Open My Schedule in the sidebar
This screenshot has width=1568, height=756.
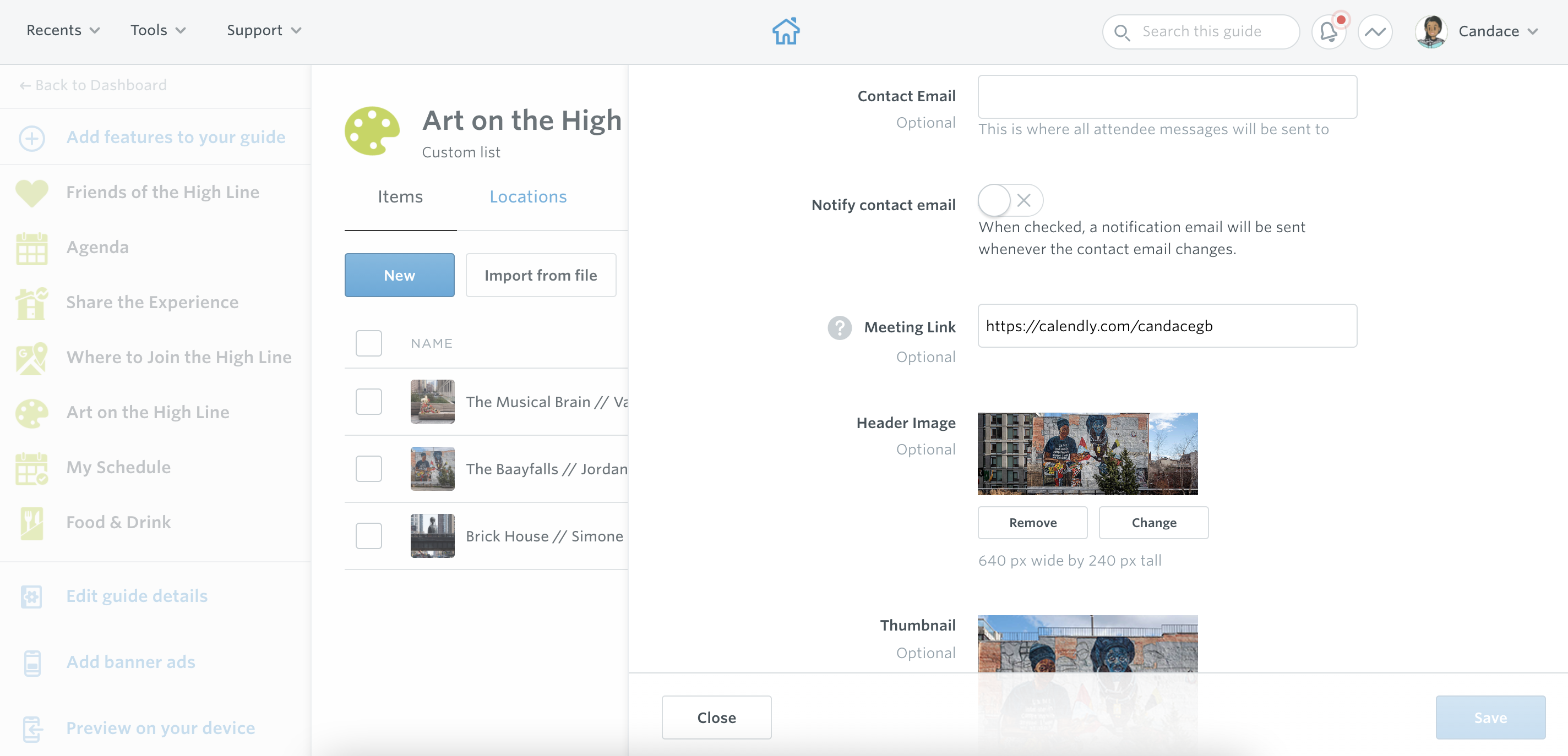tap(118, 468)
